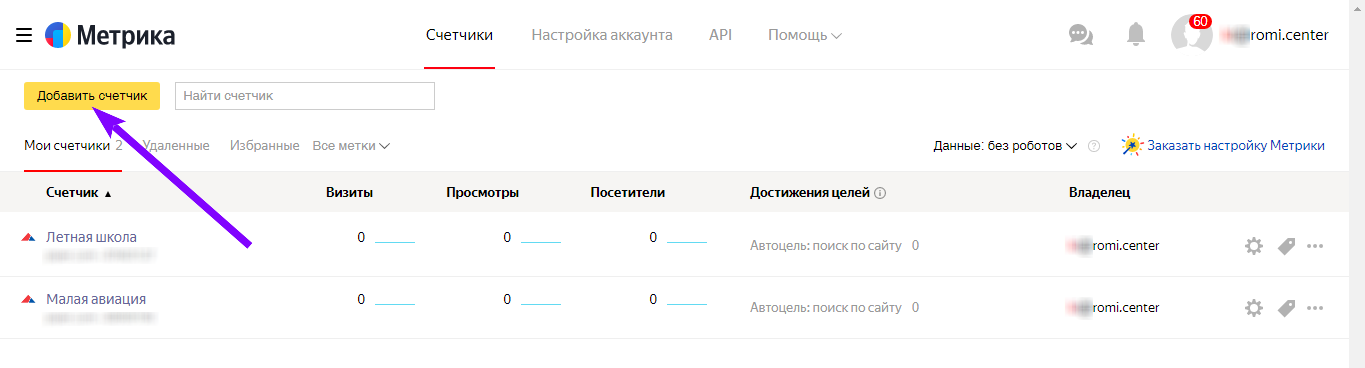This screenshot has width=1365, height=368.
Task: Click the tag icon for Летная школа
Action: point(1286,246)
